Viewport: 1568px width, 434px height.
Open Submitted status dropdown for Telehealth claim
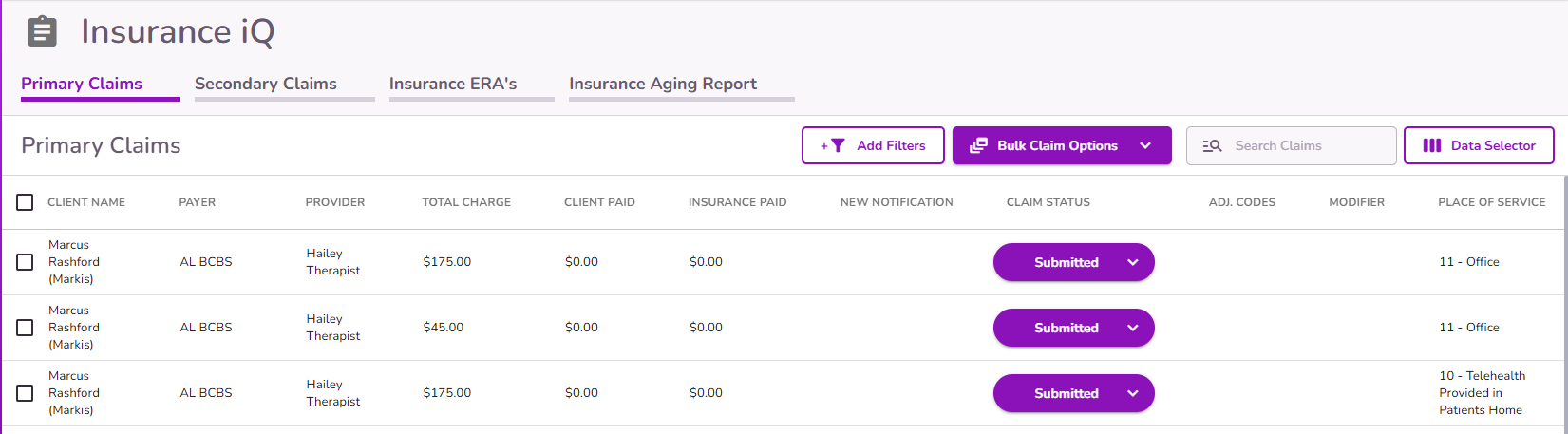[1132, 393]
